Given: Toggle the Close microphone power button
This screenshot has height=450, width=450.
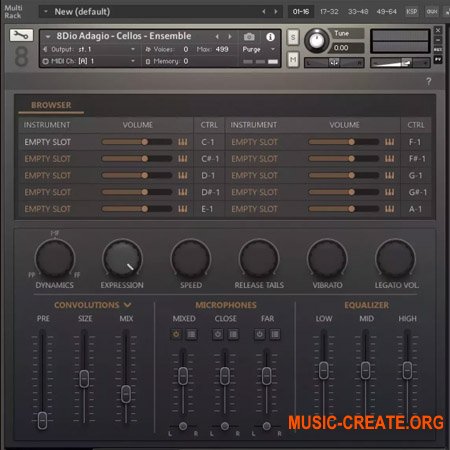Looking at the screenshot, I should coord(218,334).
